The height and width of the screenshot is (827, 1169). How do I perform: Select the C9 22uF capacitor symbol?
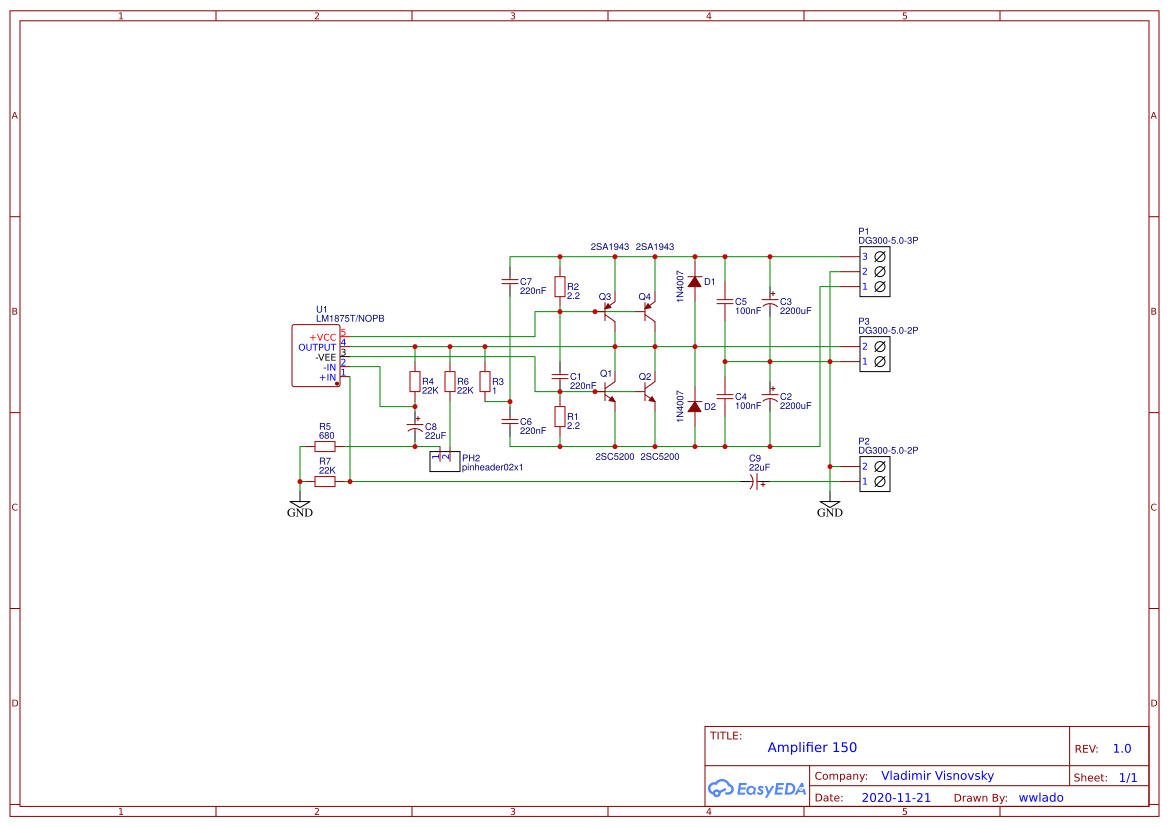(754, 482)
